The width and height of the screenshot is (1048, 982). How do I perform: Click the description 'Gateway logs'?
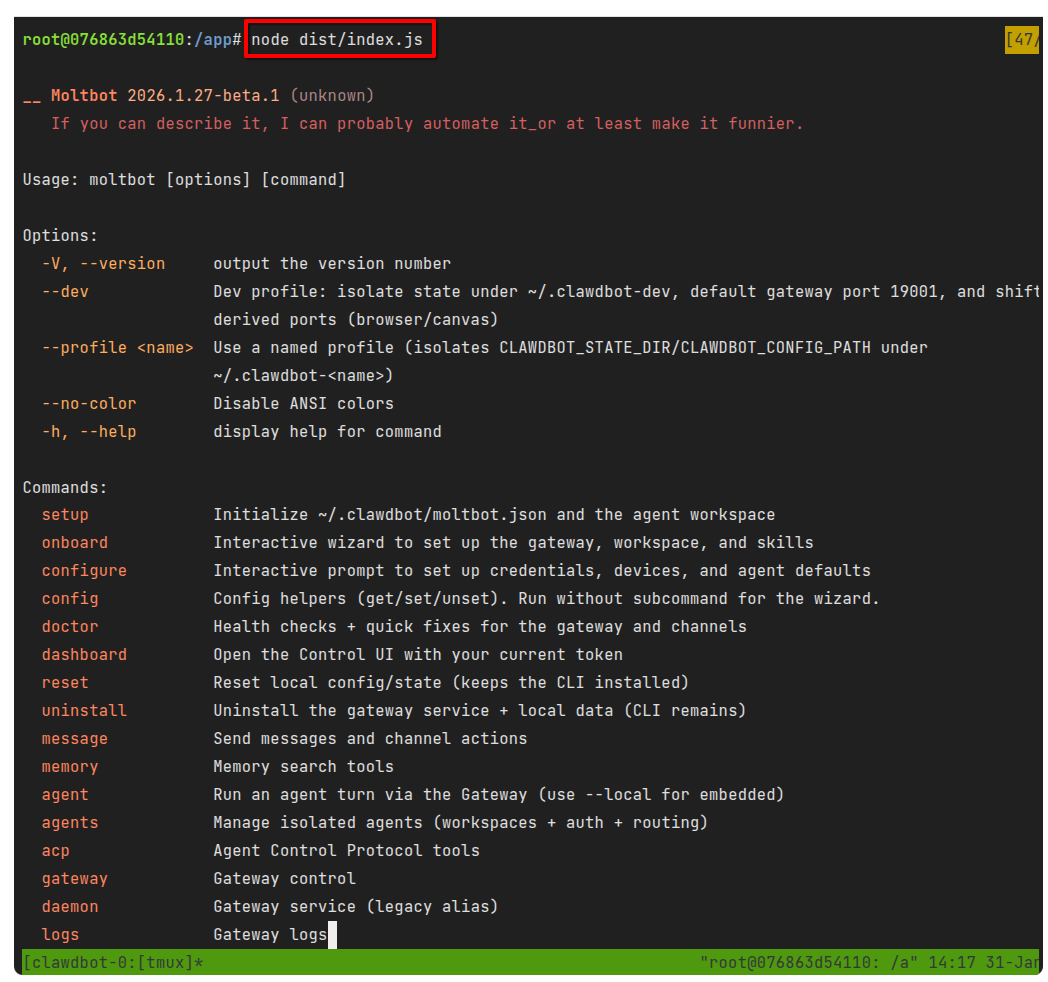(270, 935)
